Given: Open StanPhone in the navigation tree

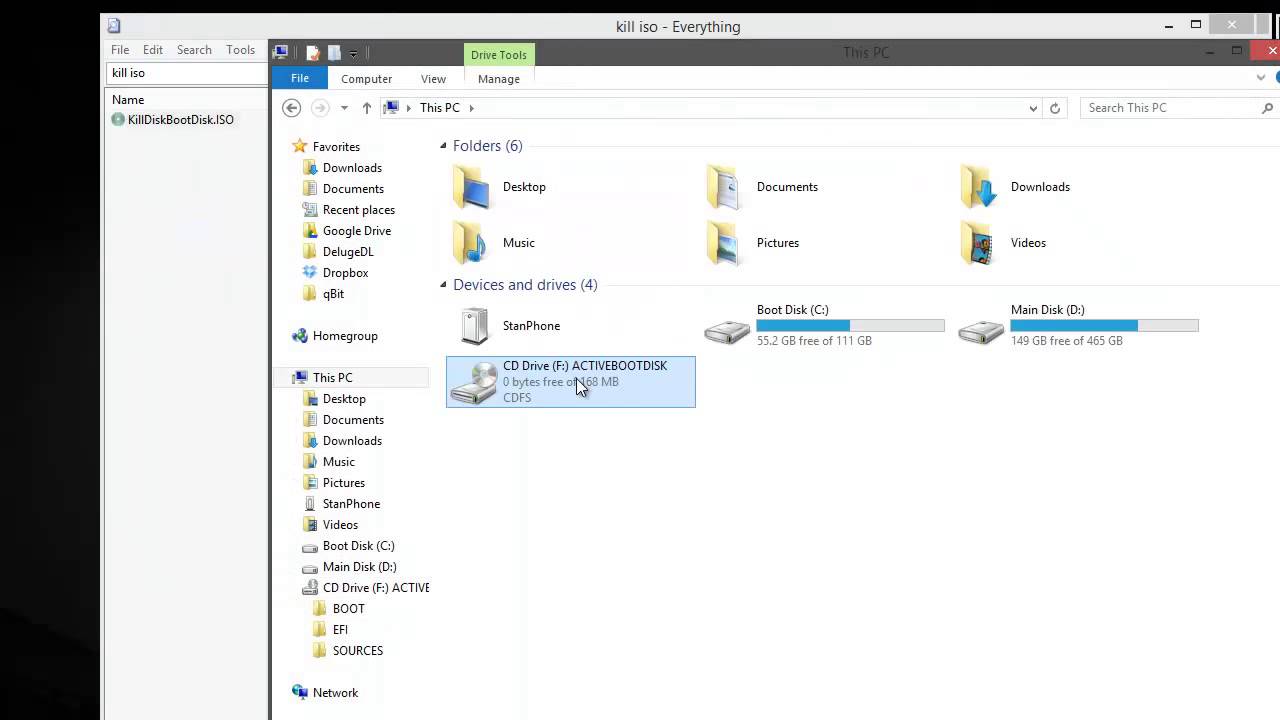Looking at the screenshot, I should (x=351, y=504).
